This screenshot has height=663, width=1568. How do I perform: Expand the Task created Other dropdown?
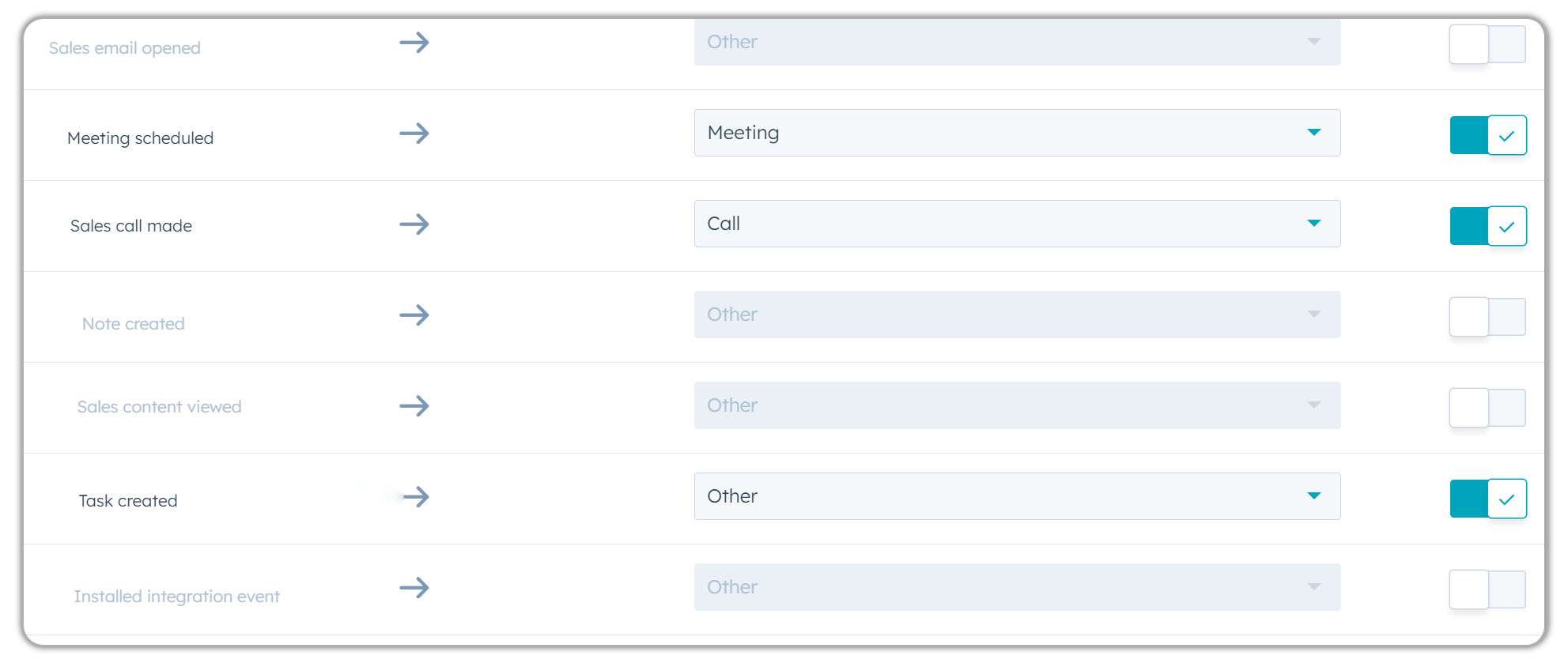pyautogui.click(x=1016, y=496)
